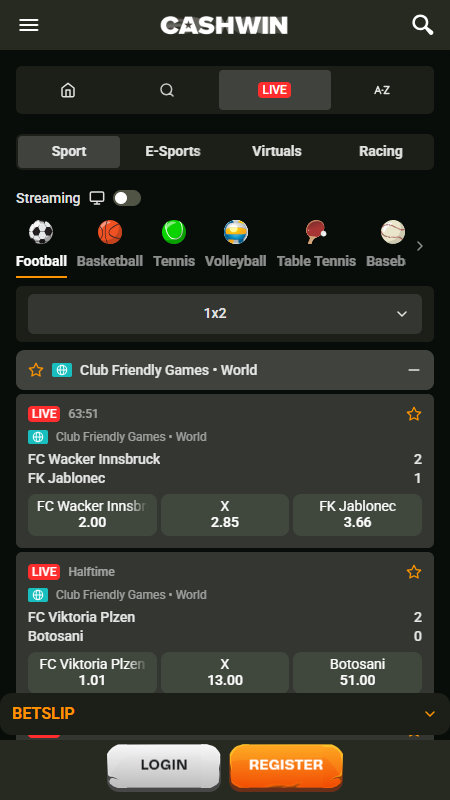Star the Viktoria Plzen vs Botosani match
The height and width of the screenshot is (800, 450).
click(414, 572)
